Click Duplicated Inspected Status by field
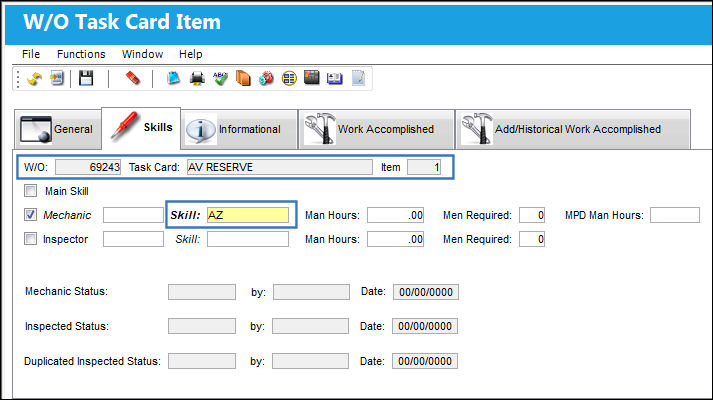 311,361
